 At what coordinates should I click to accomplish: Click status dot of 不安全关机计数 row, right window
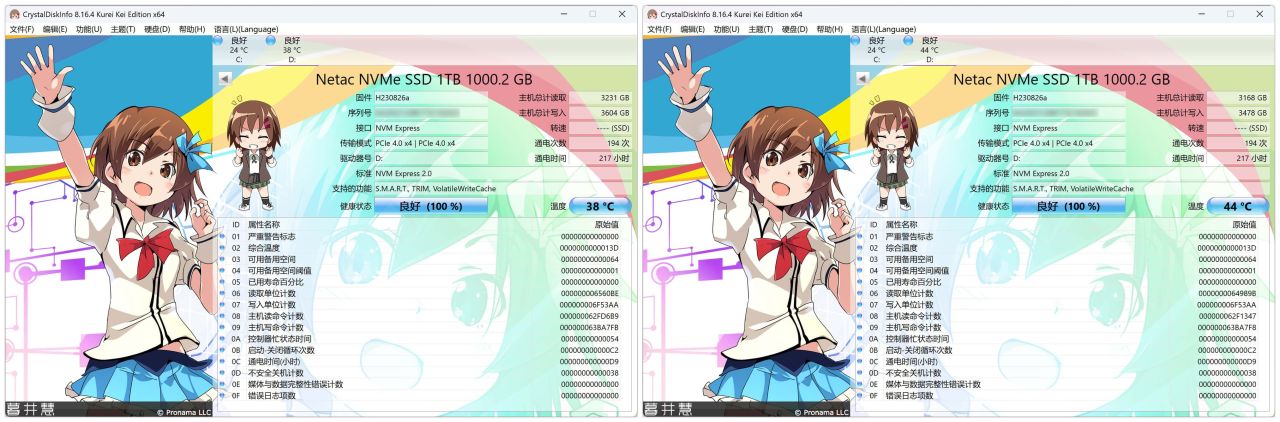click(x=860, y=373)
